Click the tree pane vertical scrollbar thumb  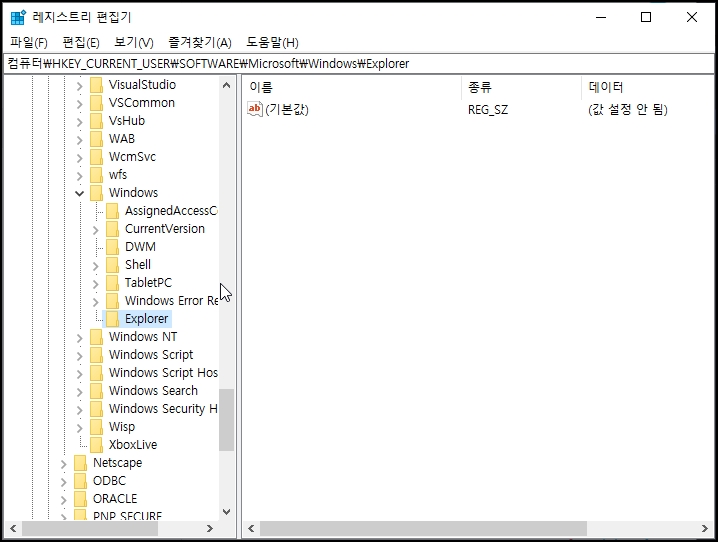coord(226,420)
